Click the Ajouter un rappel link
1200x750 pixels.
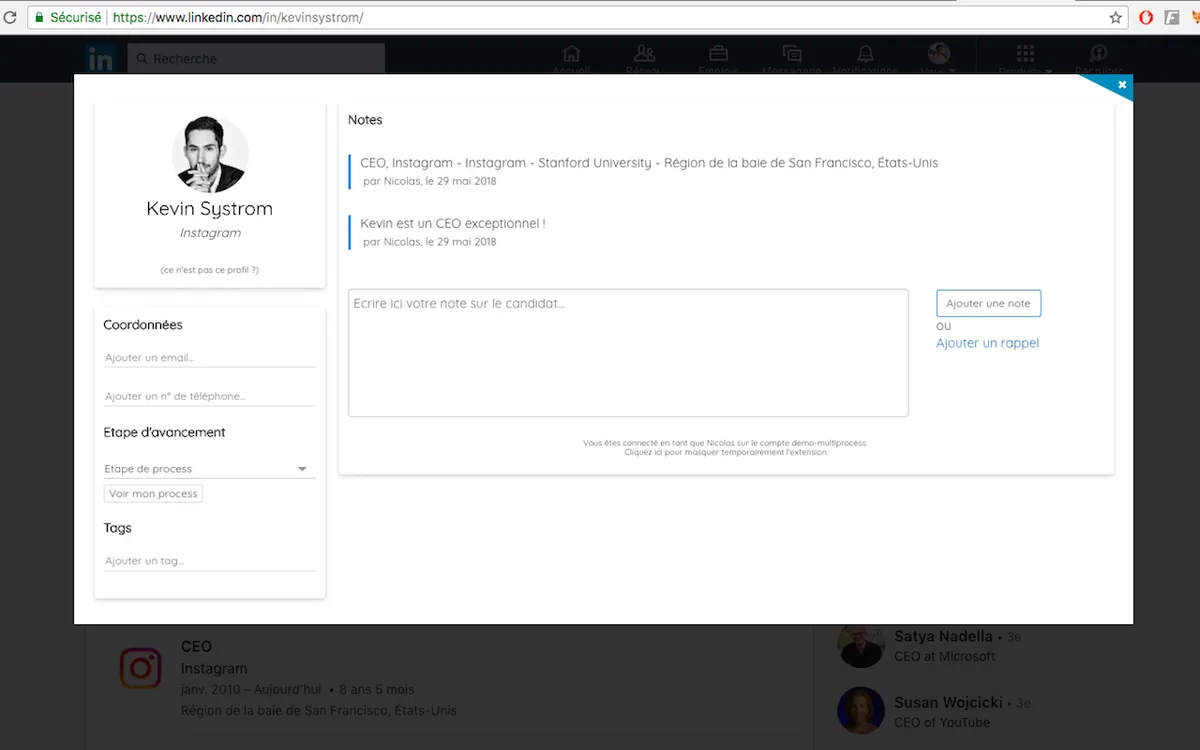(x=987, y=343)
